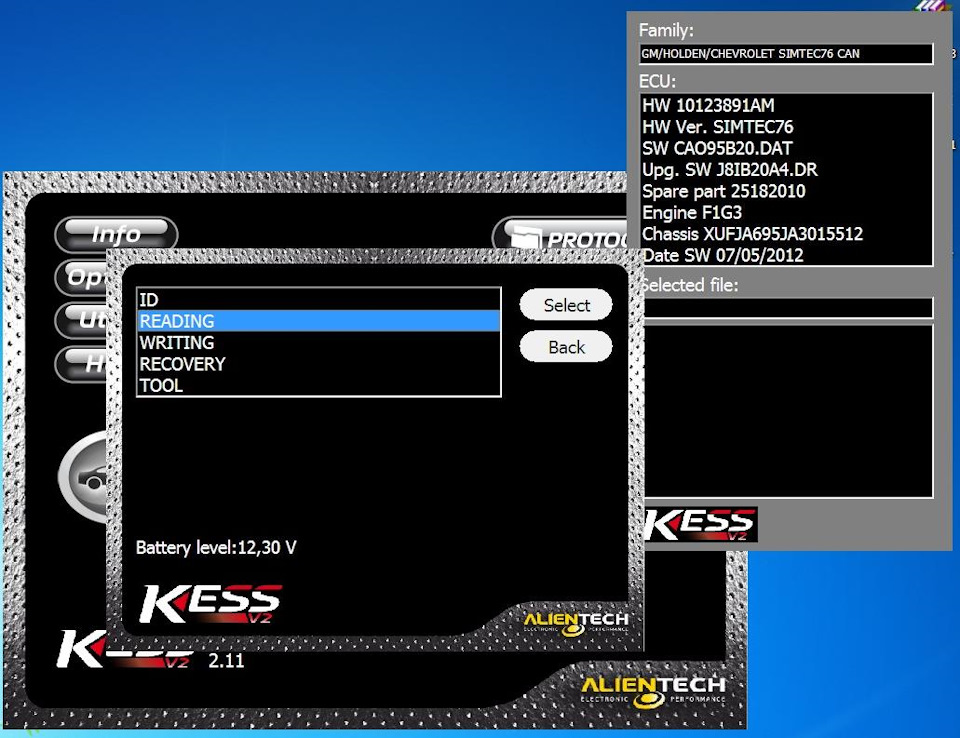Open the Info button in main window

[x=116, y=234]
